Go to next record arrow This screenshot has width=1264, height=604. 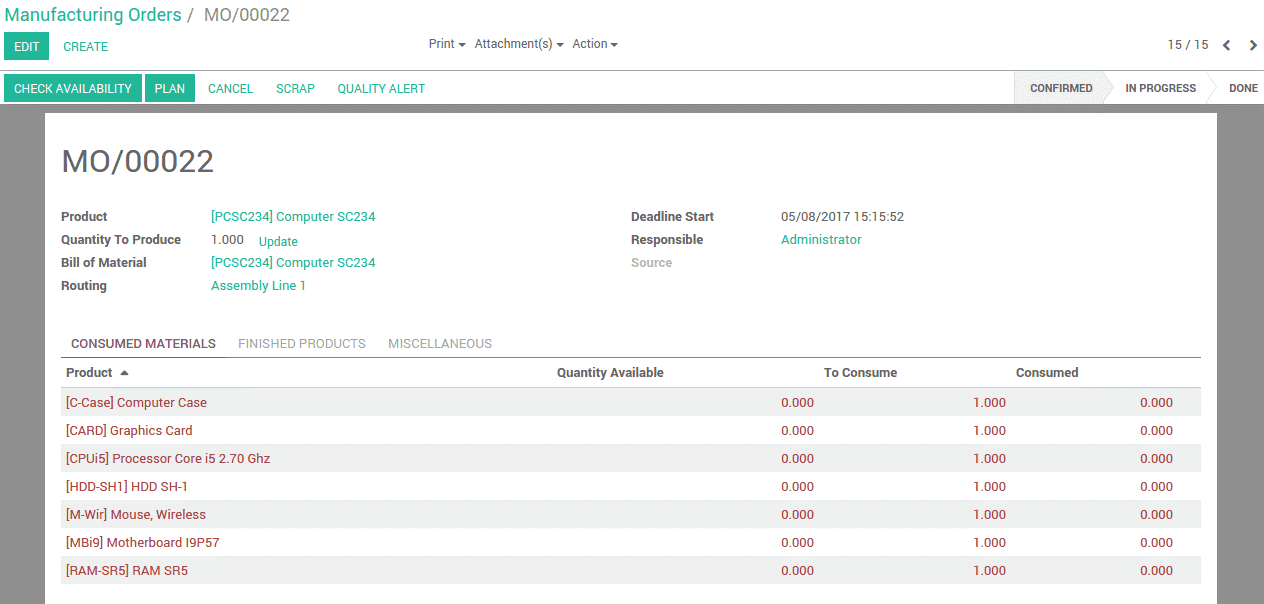(x=1252, y=45)
